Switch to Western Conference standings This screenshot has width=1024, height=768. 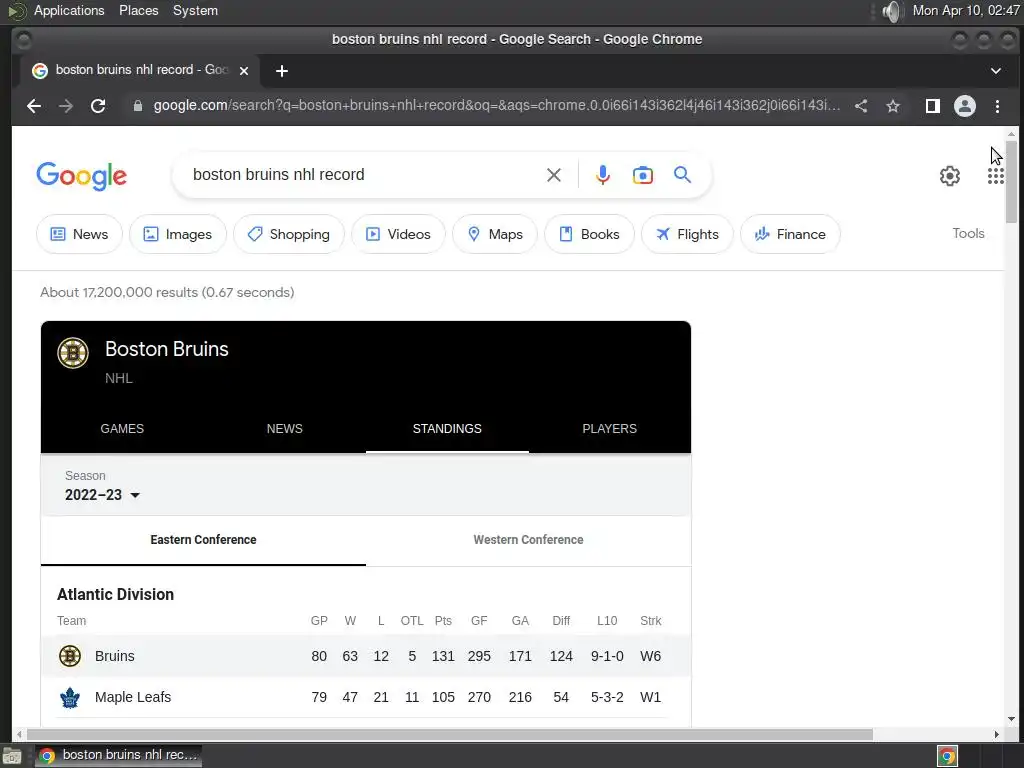pos(528,540)
